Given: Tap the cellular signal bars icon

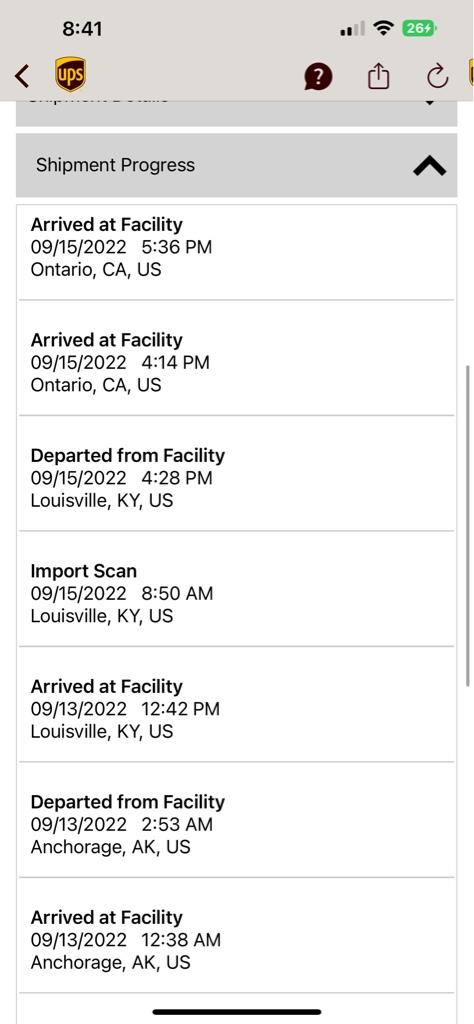Looking at the screenshot, I should click(353, 29).
